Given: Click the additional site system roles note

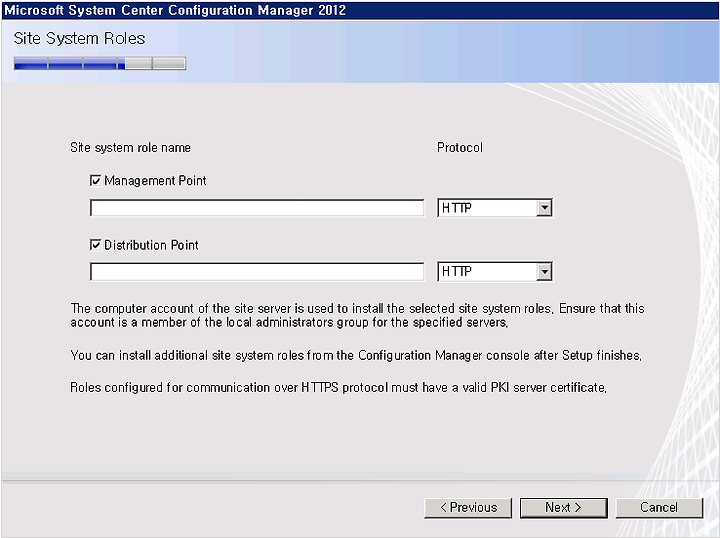Looking at the screenshot, I should pos(356,356).
